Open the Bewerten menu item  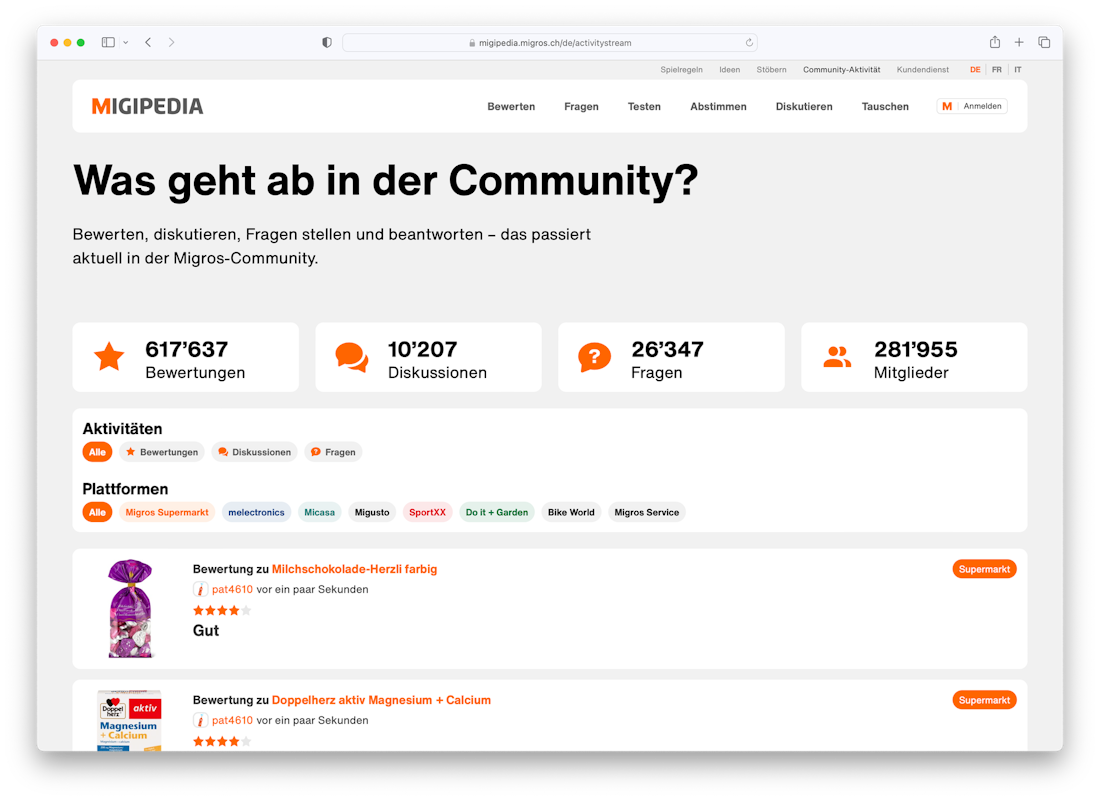point(511,107)
